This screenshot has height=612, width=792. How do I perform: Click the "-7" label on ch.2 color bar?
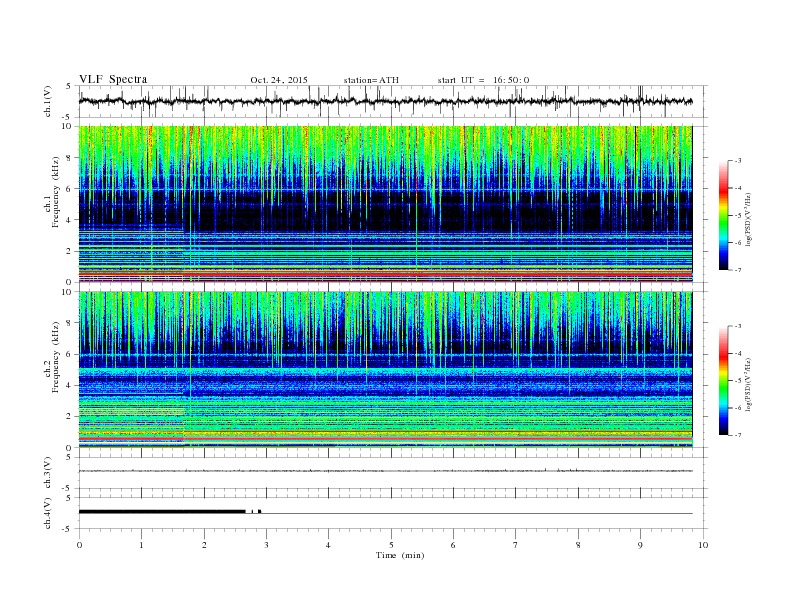737,435
